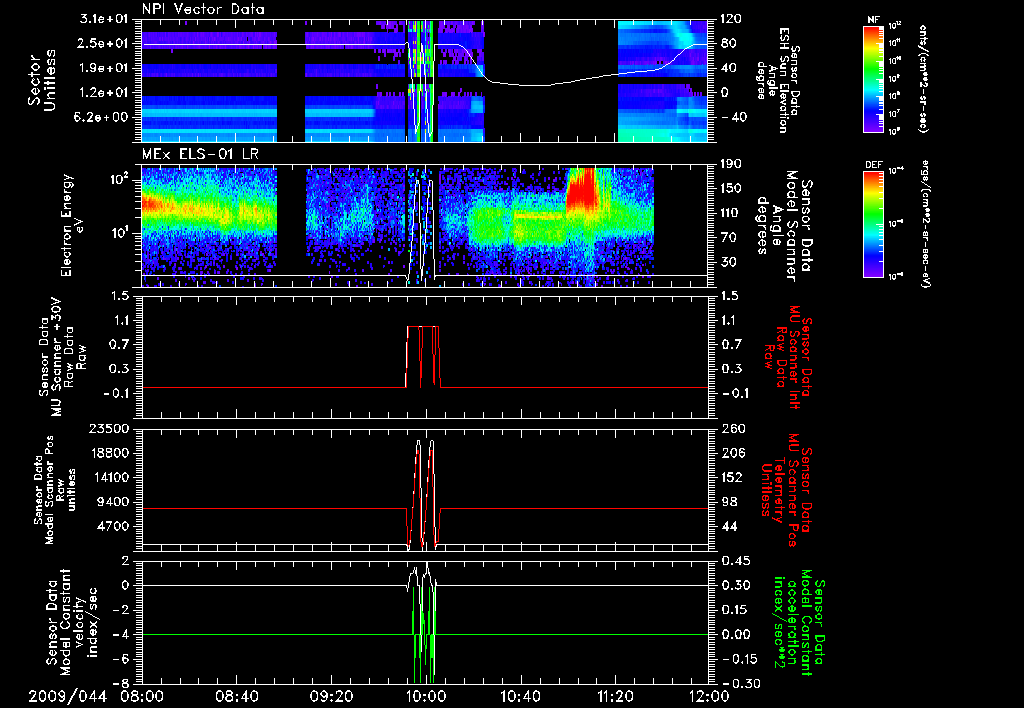1024x708 pixels.
Task: Click the green acceleration axis label
Action: [x=794, y=620]
